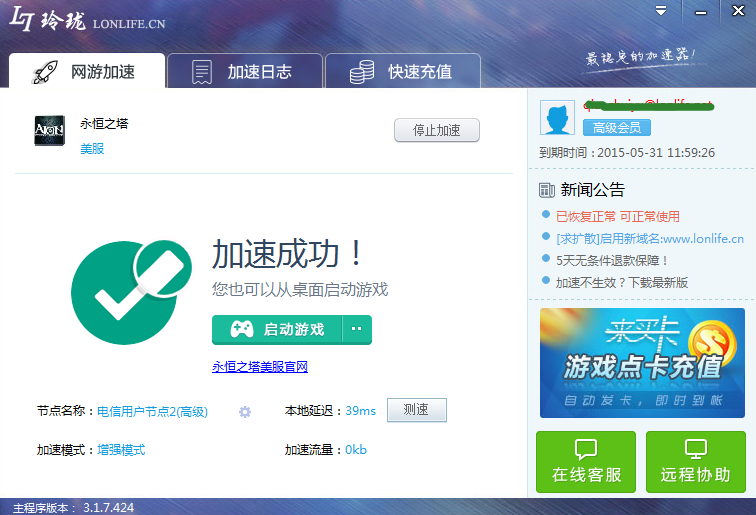The width and height of the screenshot is (756, 515).
Task: Click the AION game icon
Action: [49, 131]
